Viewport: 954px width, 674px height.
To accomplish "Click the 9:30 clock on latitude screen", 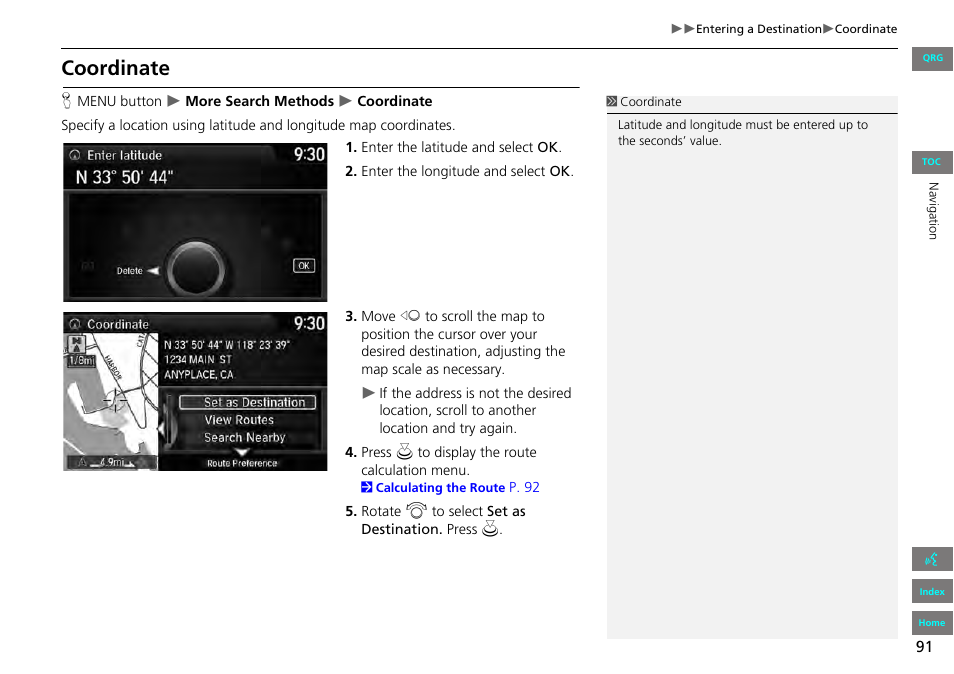I will click(309, 155).
